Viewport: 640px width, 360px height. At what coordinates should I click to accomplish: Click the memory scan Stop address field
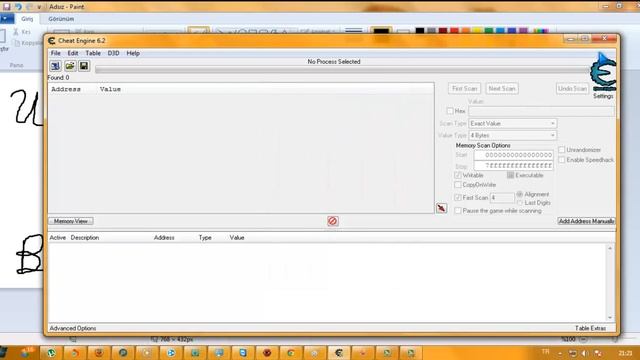click(513, 165)
